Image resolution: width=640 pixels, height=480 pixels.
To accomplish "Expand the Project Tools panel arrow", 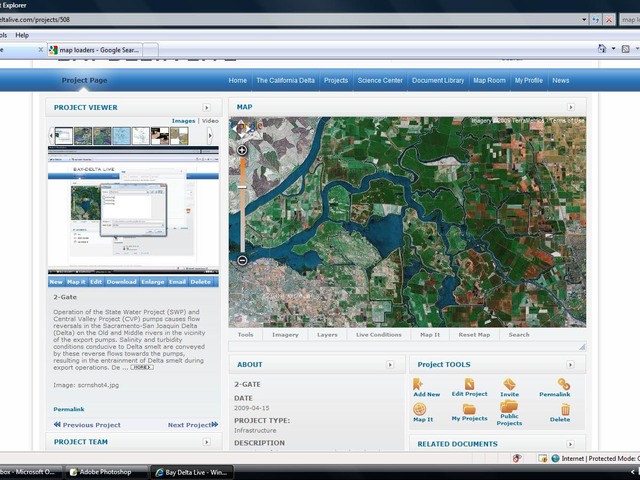I will [x=570, y=365].
